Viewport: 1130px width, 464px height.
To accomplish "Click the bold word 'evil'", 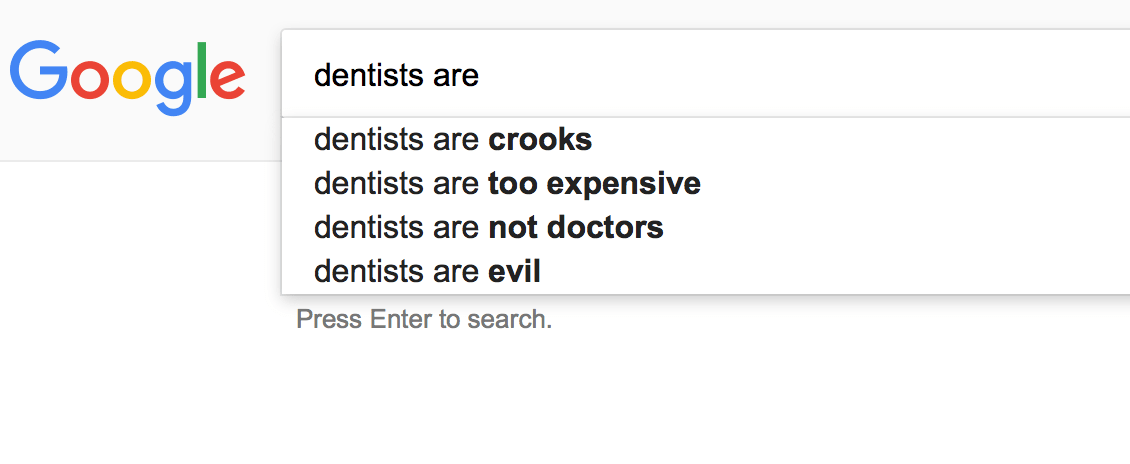I will tap(514, 271).
